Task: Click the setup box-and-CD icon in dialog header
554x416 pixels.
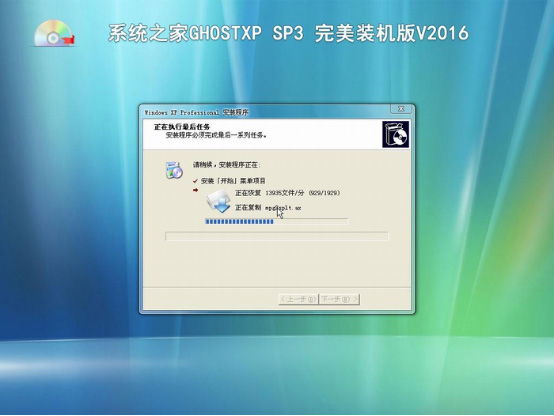Action: coord(395,134)
